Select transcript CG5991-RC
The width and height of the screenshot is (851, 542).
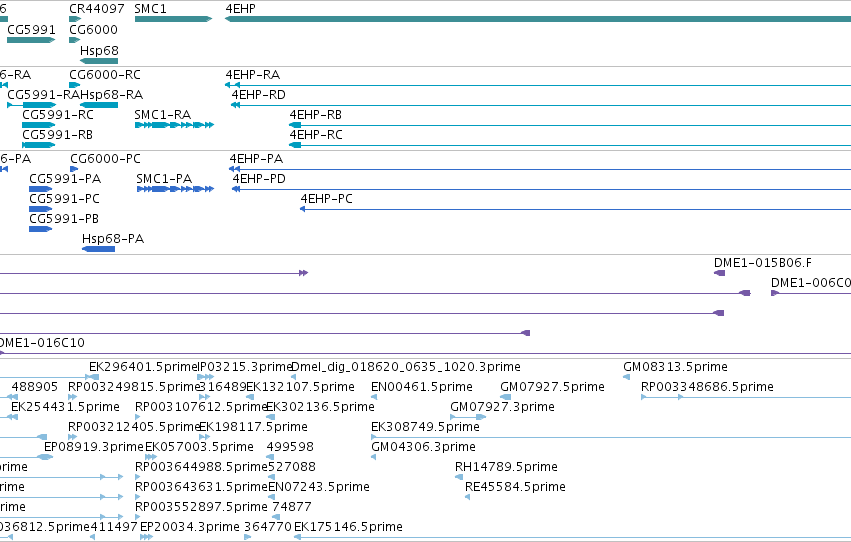pos(39,125)
